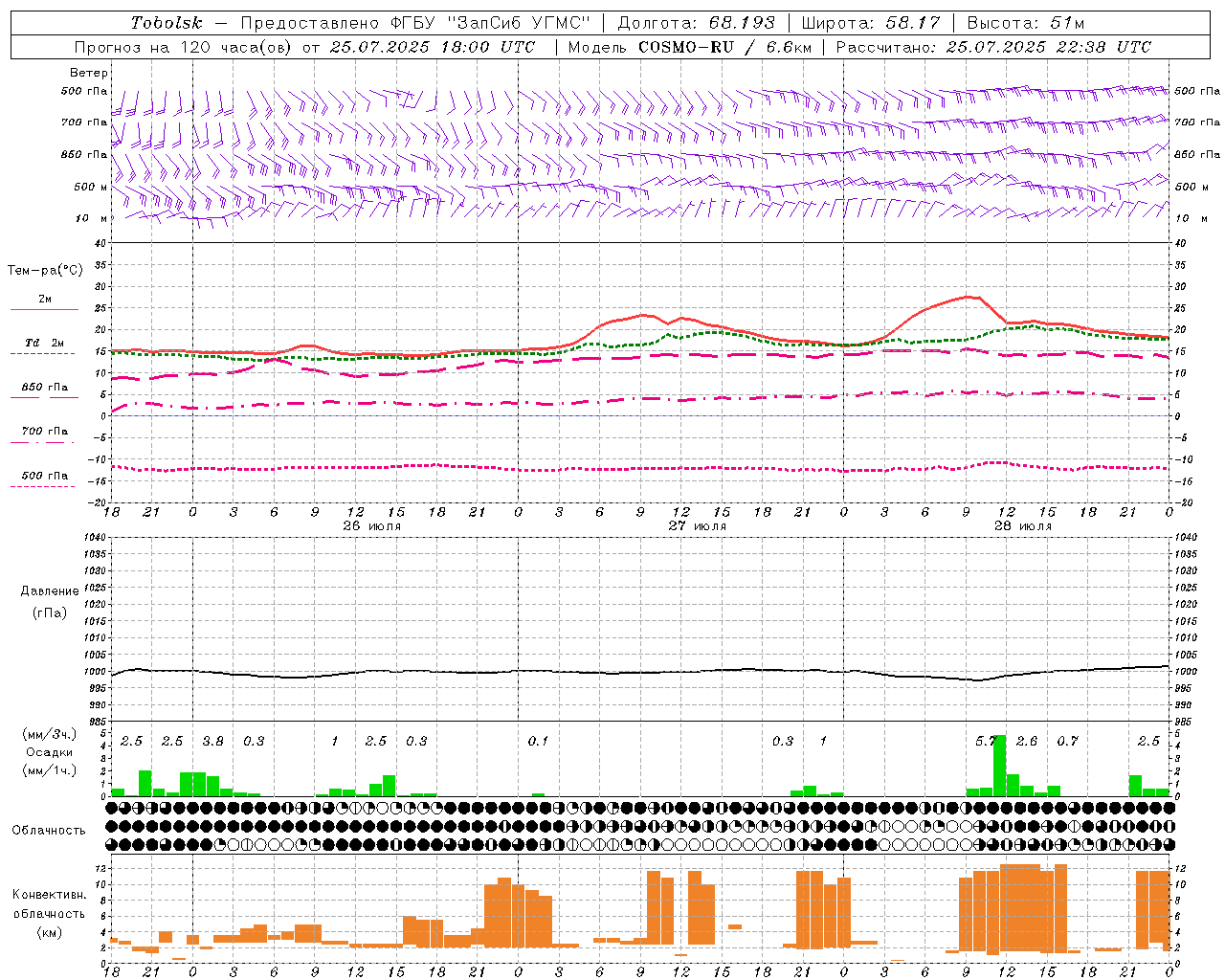Click the "(мм/3ч.)" unit label
The height and width of the screenshot is (980, 1225).
50,734
